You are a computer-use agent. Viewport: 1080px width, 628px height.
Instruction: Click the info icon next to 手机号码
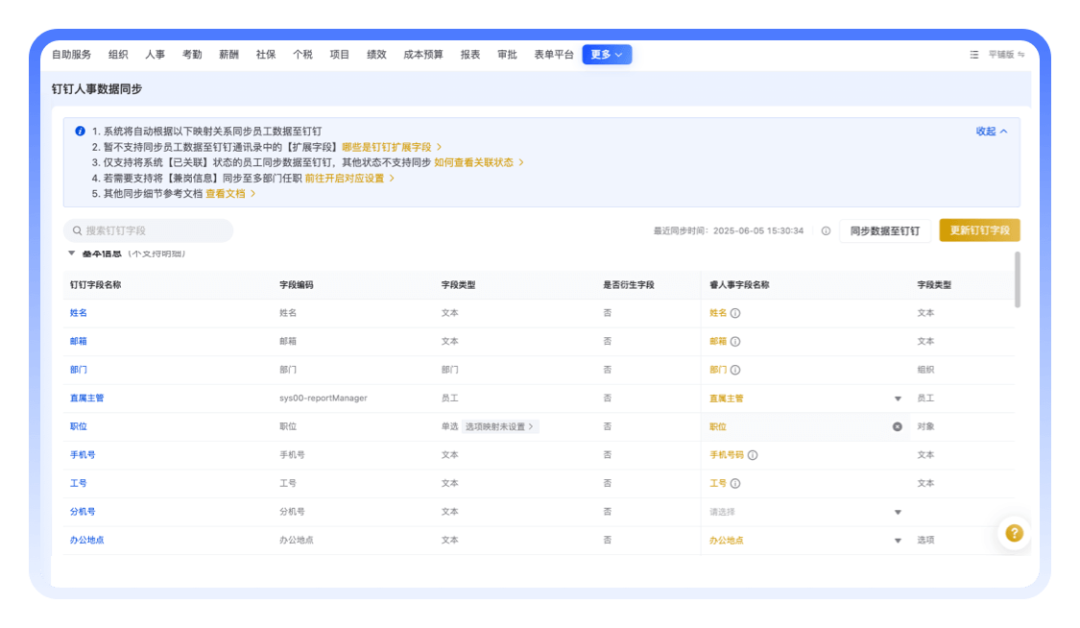tap(752, 455)
